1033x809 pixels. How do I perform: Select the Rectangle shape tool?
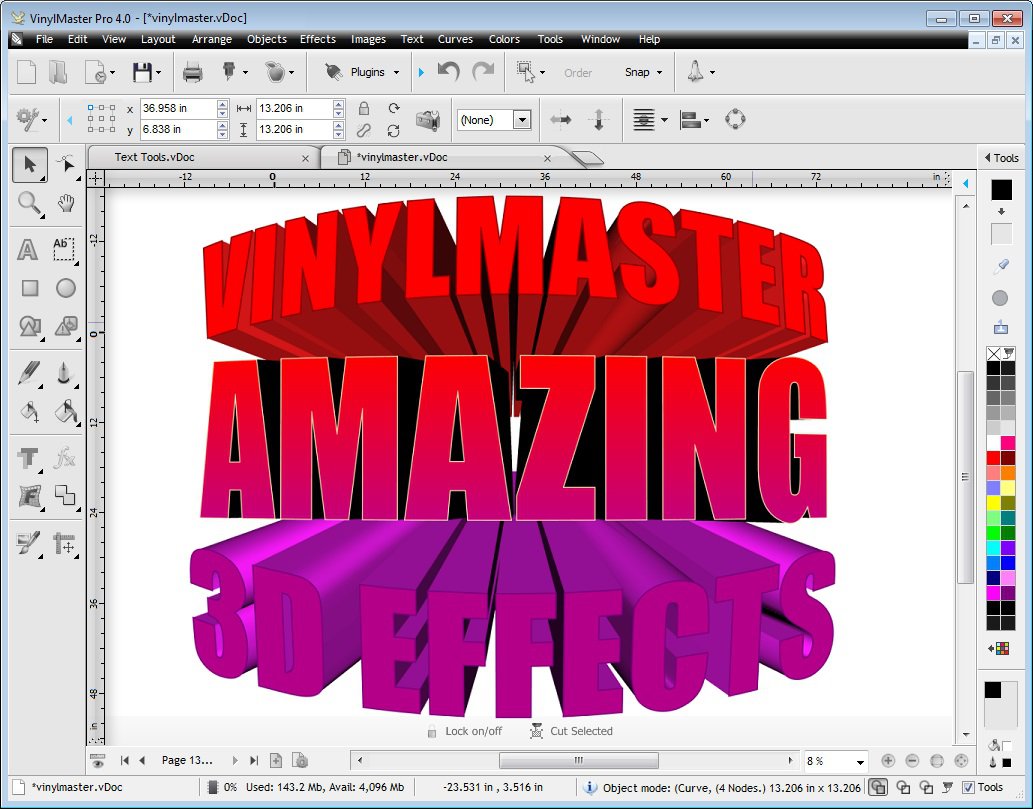(x=30, y=288)
